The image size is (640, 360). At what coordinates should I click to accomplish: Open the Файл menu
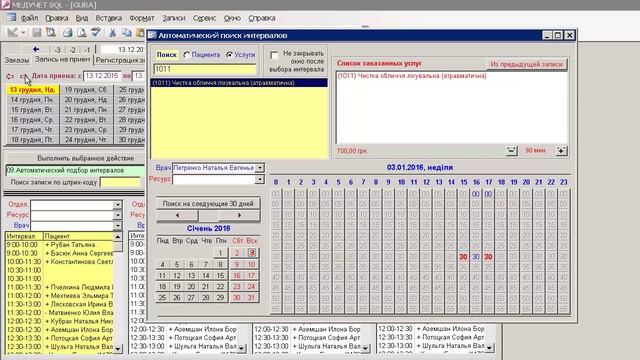click(29, 18)
